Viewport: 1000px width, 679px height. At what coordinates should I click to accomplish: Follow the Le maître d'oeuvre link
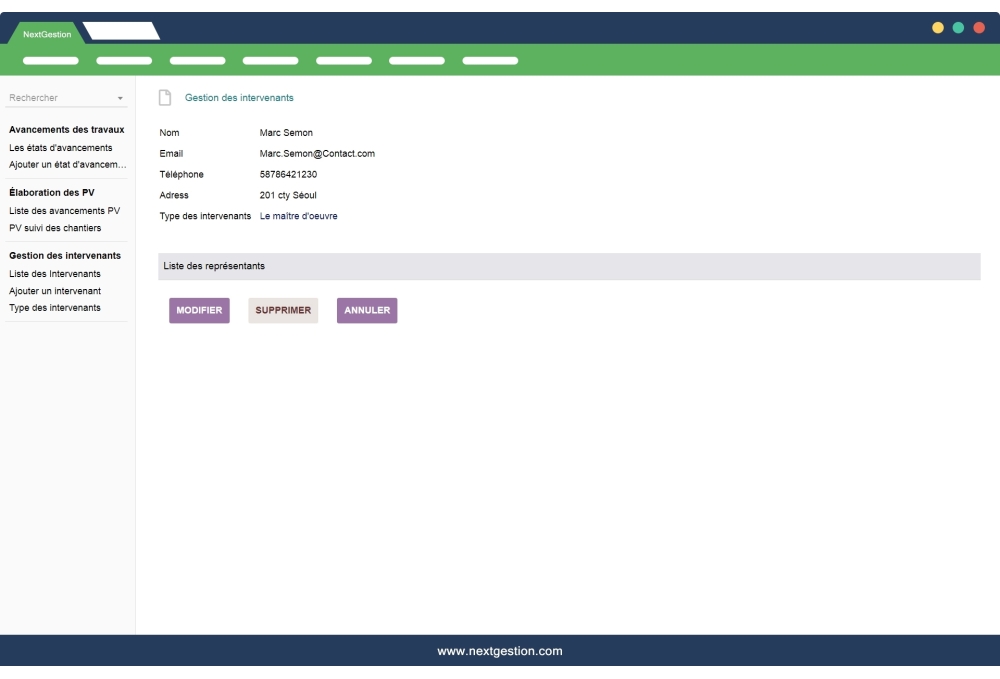tap(298, 216)
